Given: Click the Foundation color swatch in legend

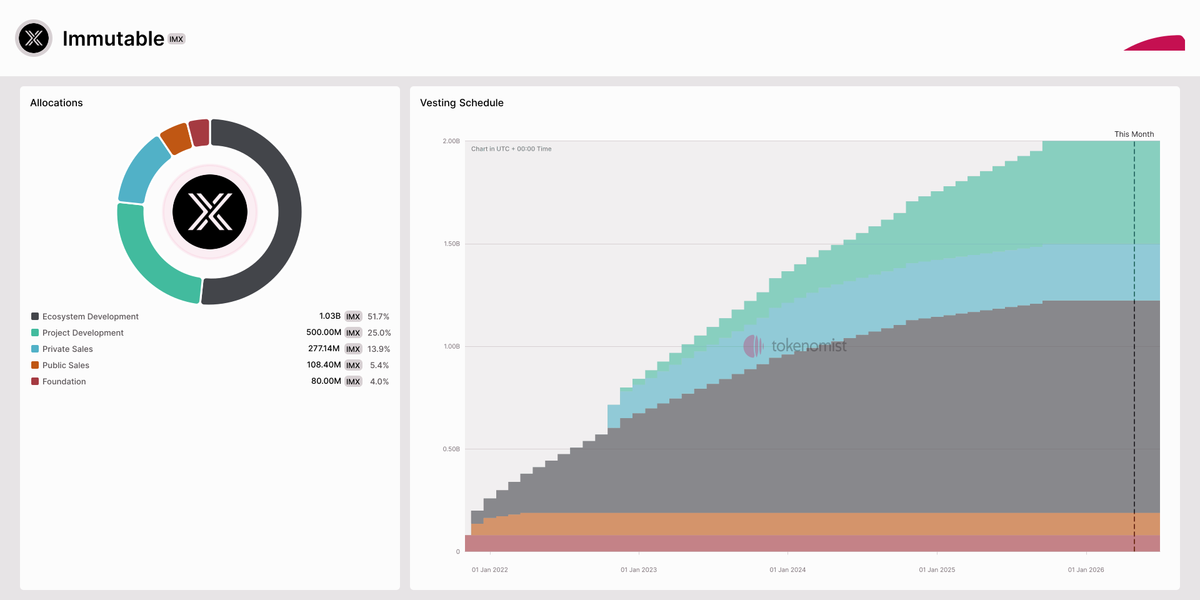Looking at the screenshot, I should [35, 382].
